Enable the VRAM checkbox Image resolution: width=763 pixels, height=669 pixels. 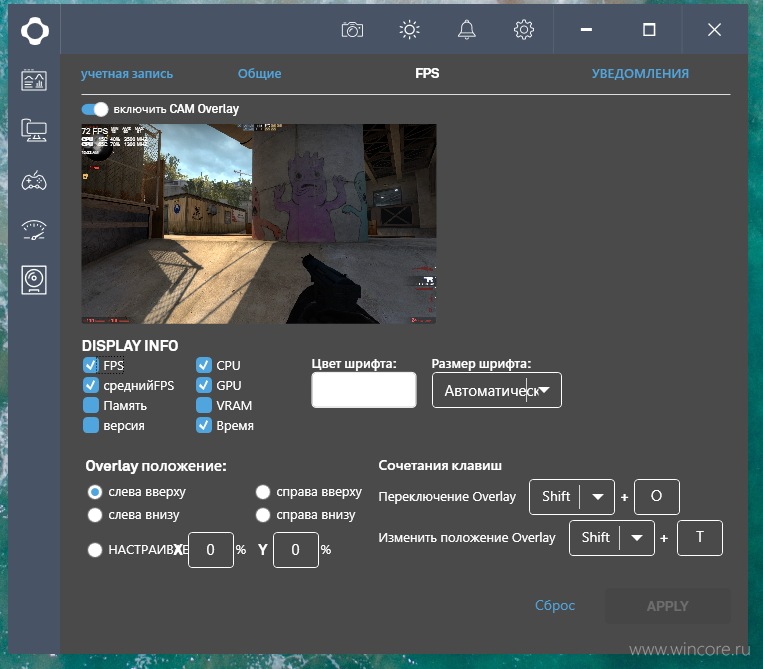tap(204, 405)
